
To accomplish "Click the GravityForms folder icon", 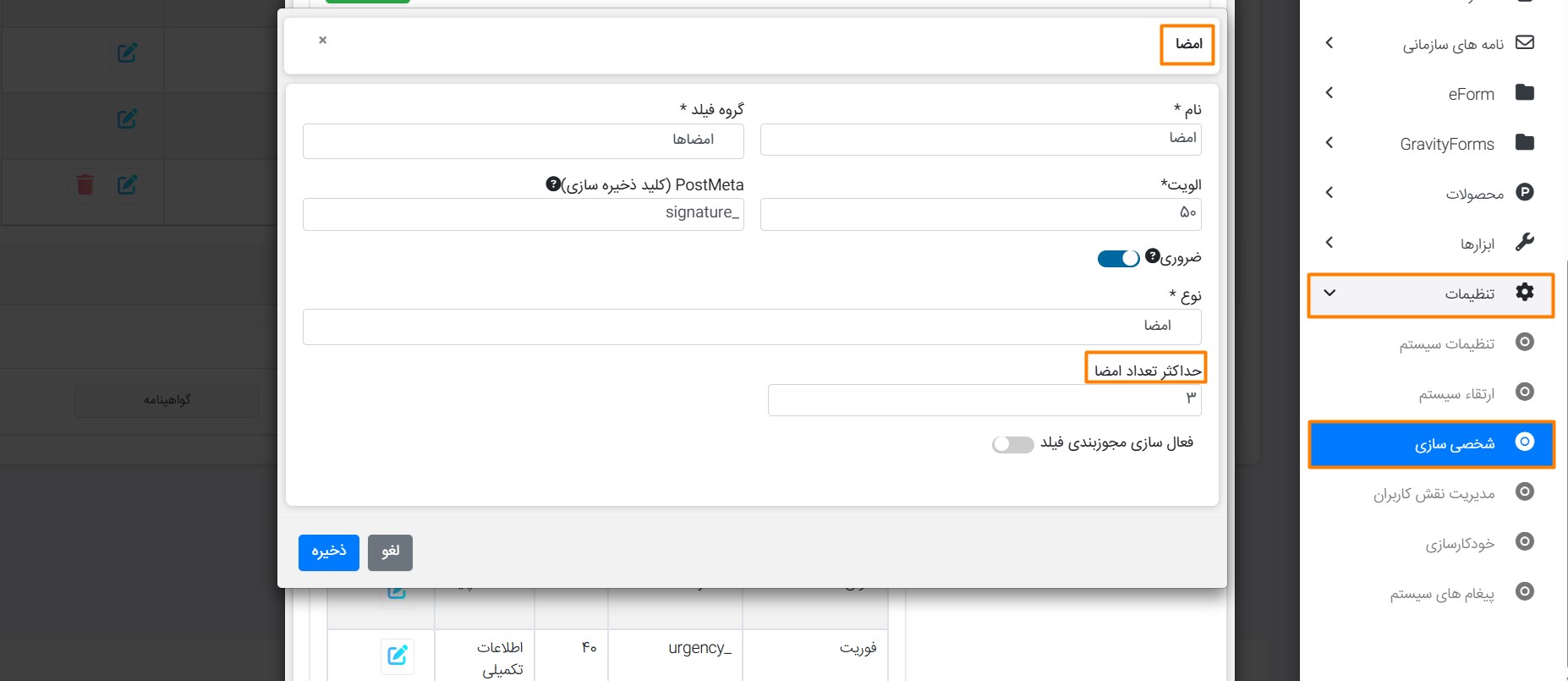I will point(1525,142).
